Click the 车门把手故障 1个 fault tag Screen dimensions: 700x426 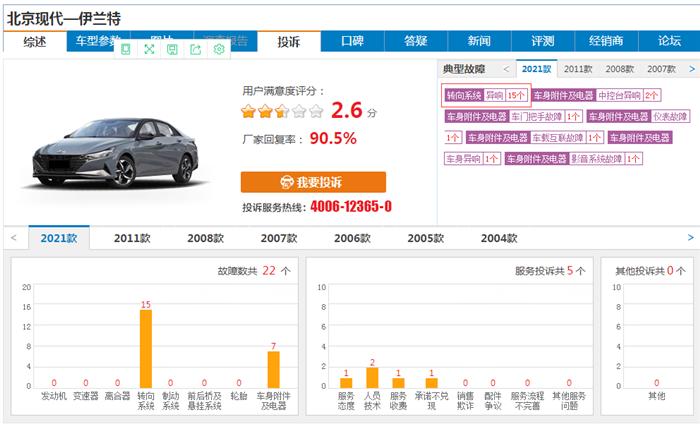click(x=513, y=117)
